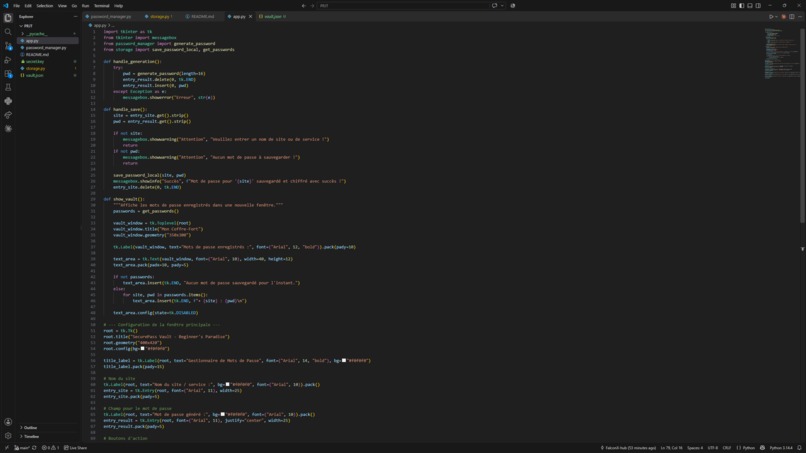Open the Go menu
The height and width of the screenshot is (453, 806).
(74, 6)
